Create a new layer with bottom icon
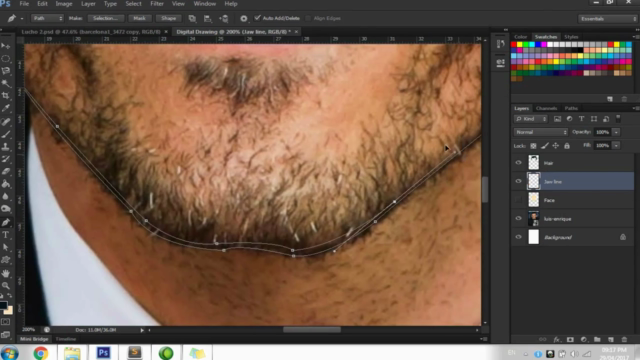This screenshot has height=360, width=640. tap(611, 339)
